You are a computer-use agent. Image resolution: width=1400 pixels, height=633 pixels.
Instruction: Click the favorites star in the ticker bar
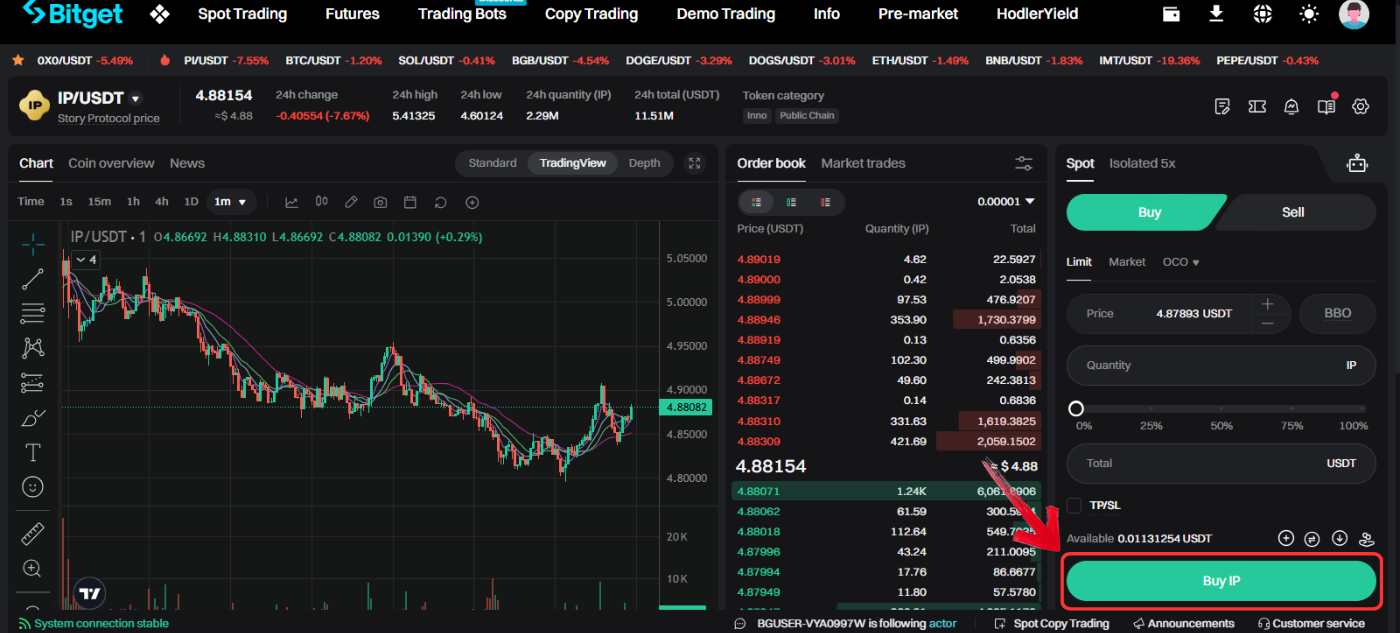coord(17,60)
